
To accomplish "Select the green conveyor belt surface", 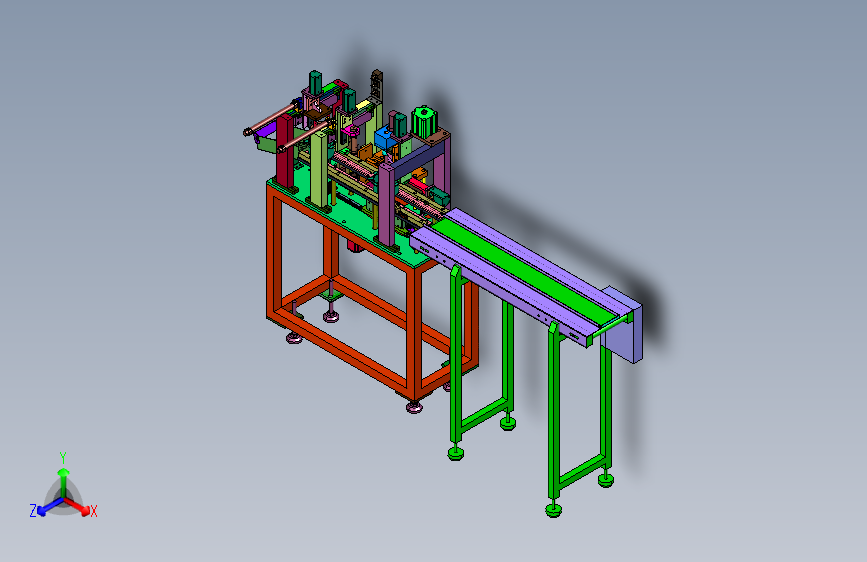I will coord(525,271).
